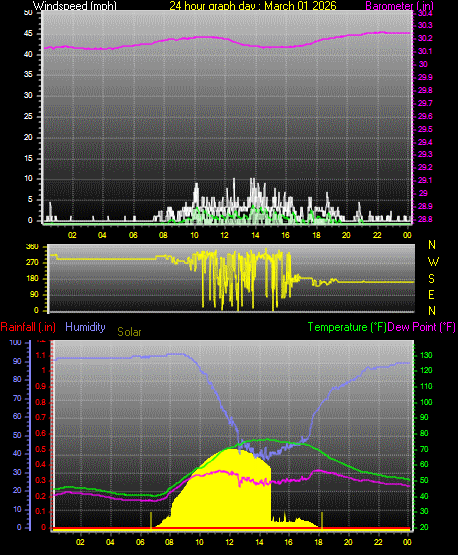The width and height of the screenshot is (458, 555).
Task: Click the "N" compass label beside 0 degrees
Action: (x=432, y=311)
